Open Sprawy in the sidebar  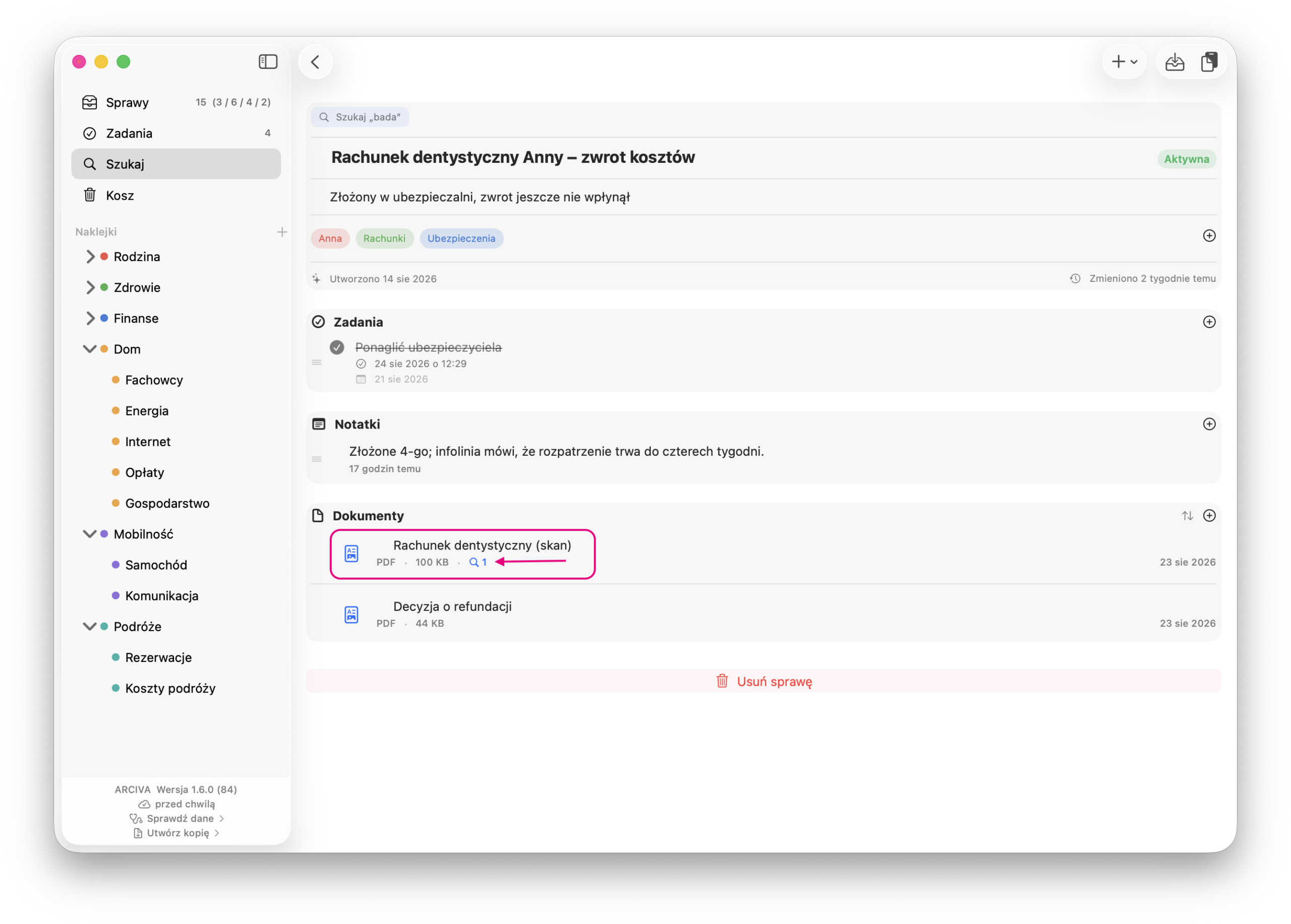coord(176,102)
